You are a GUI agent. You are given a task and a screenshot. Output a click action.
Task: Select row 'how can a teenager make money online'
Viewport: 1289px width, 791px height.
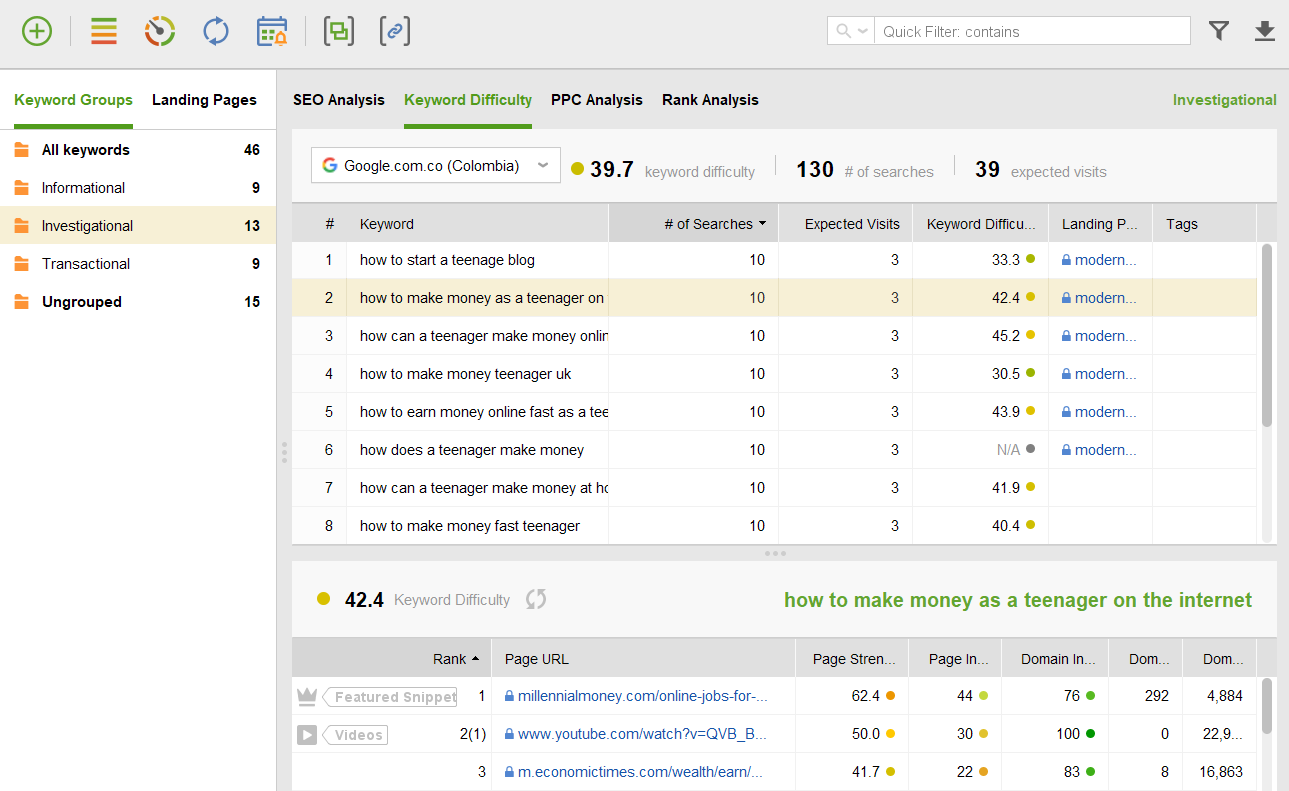coord(774,336)
